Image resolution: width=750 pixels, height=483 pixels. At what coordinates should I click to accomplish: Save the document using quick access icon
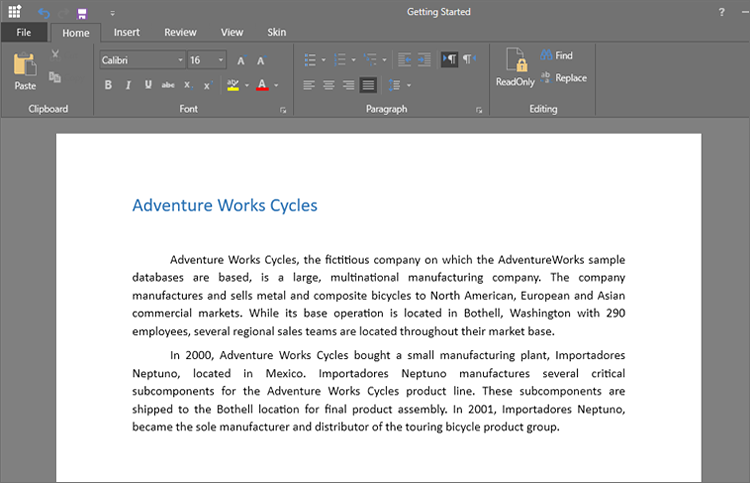coord(82,13)
